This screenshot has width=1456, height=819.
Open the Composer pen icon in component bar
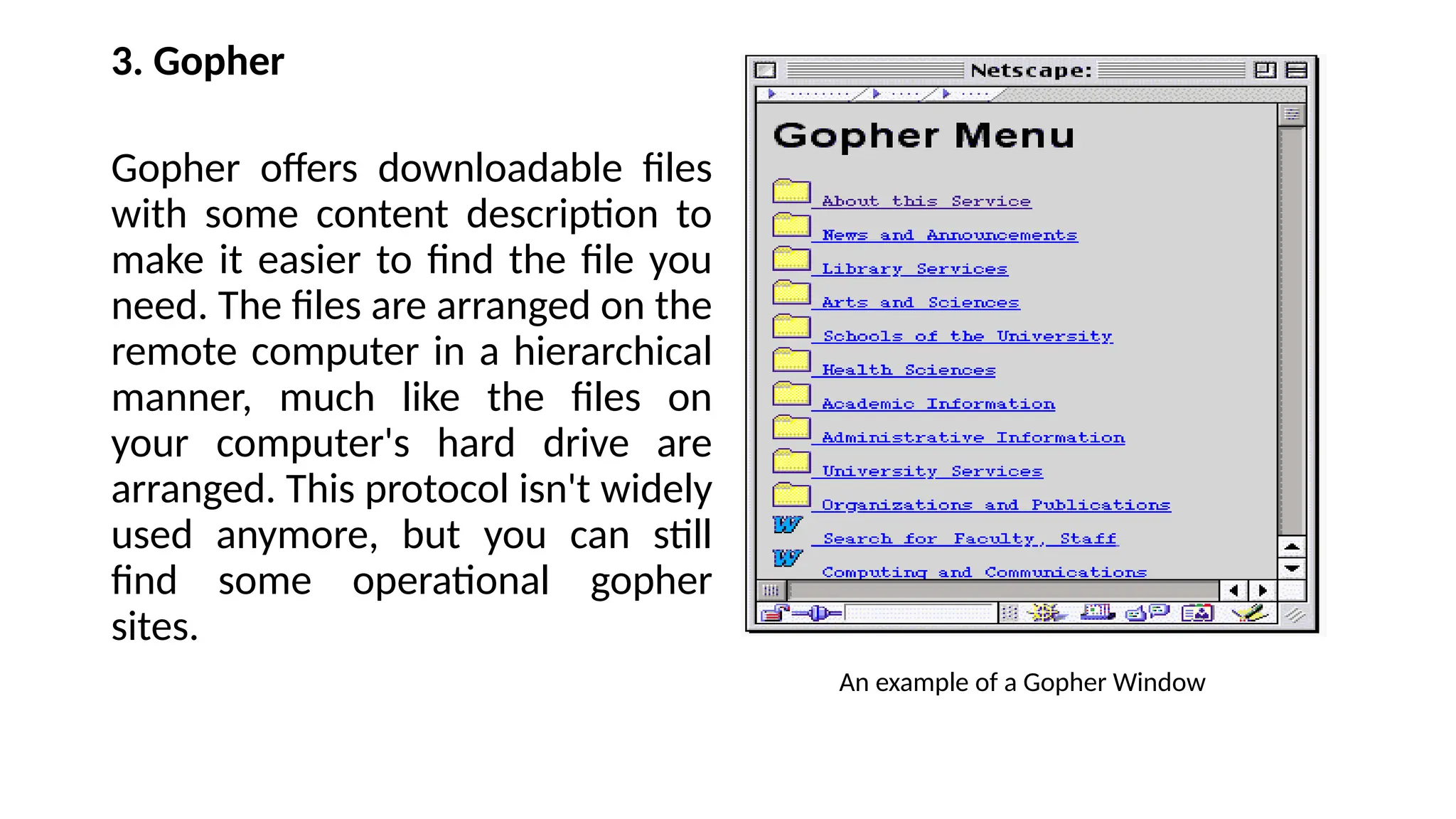click(1250, 612)
